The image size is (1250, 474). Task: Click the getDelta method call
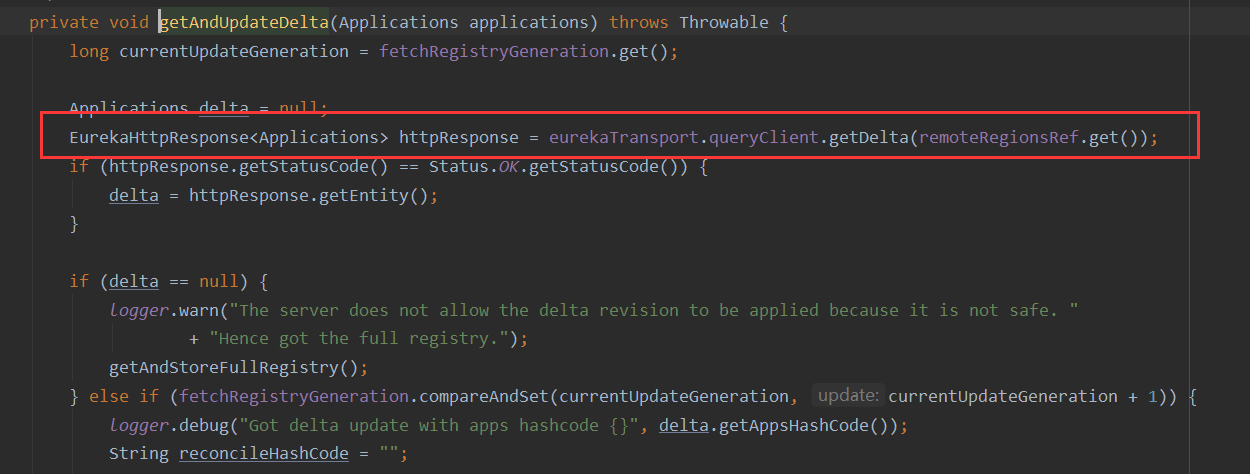coord(867,137)
